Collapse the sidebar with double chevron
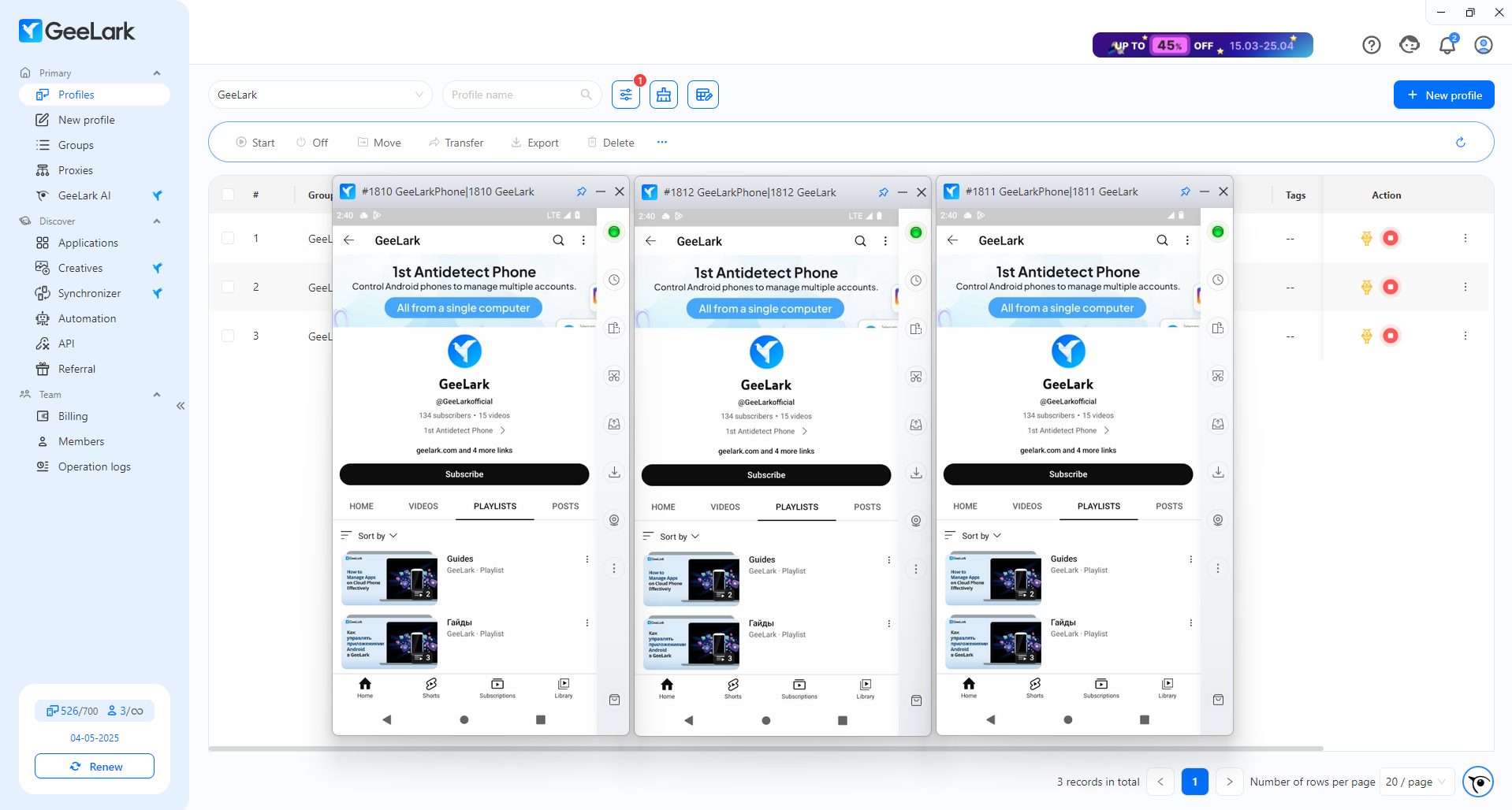 tap(181, 406)
